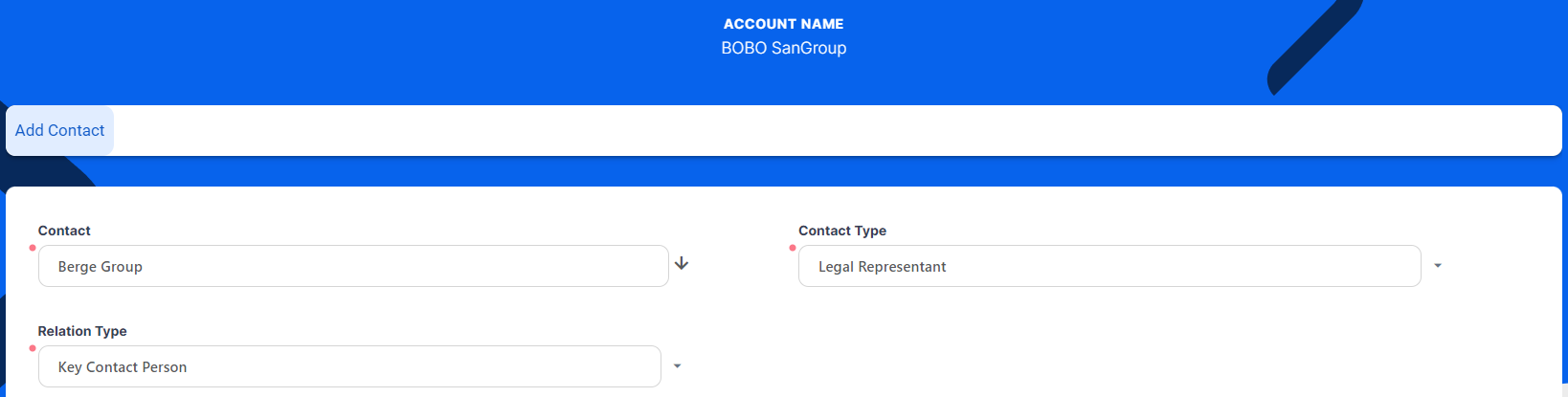Click the Contact field label
Screen dimensions: 1568x397
64,231
